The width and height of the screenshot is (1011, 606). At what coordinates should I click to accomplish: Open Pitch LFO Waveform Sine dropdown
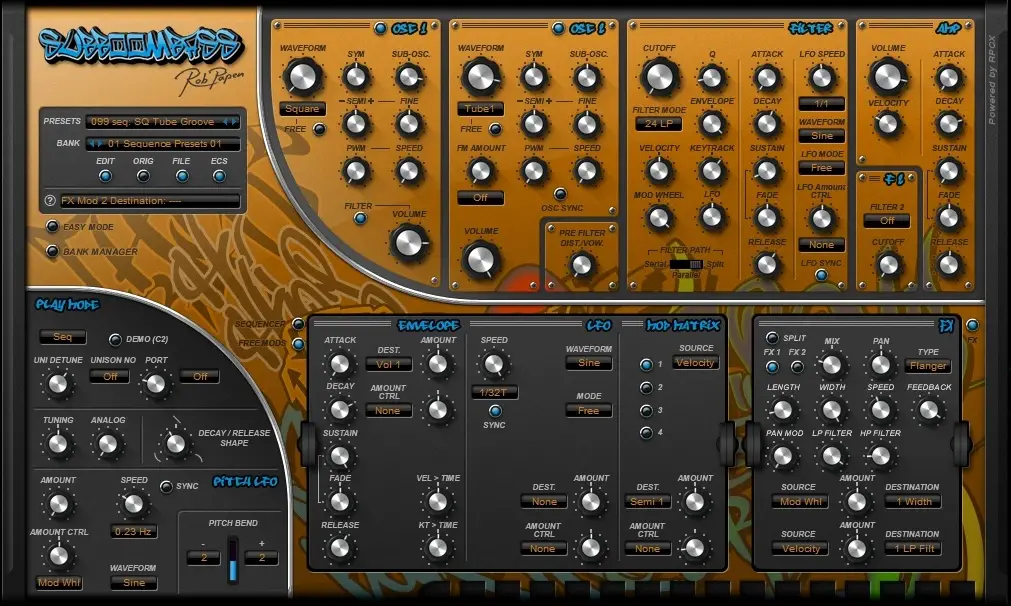[133, 582]
